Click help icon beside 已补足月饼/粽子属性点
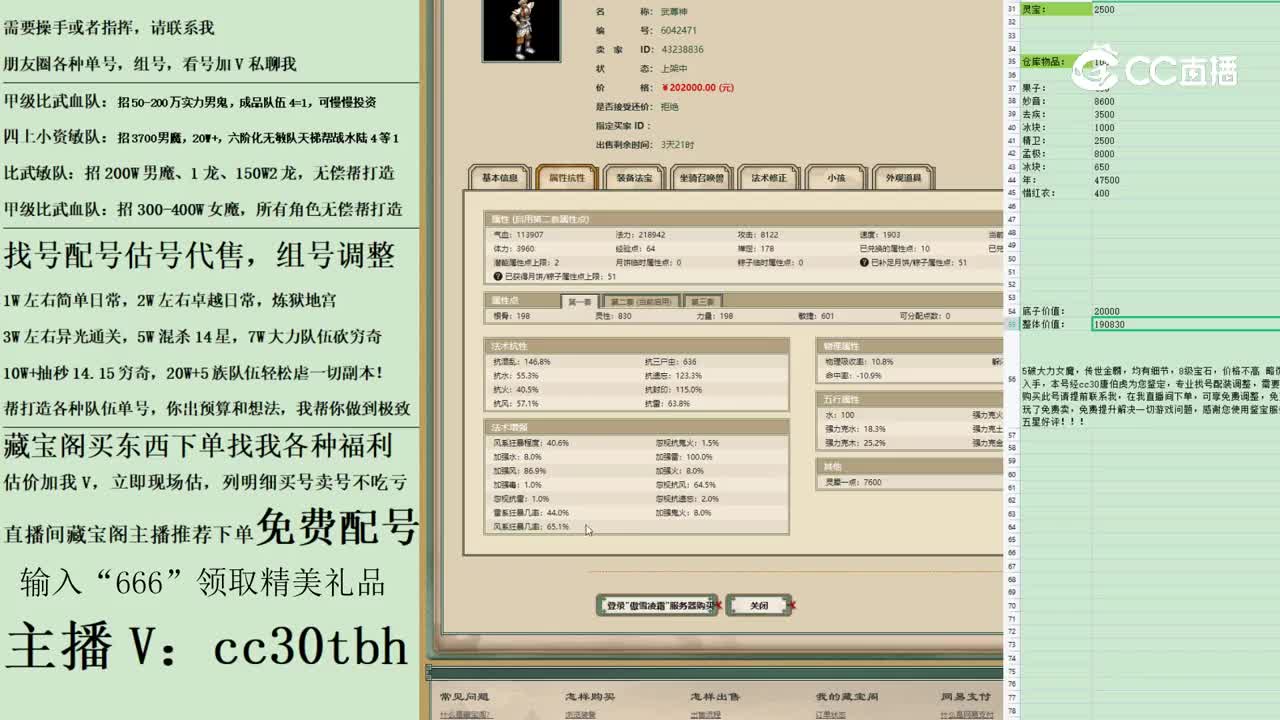The image size is (1280, 720). (x=864, y=262)
